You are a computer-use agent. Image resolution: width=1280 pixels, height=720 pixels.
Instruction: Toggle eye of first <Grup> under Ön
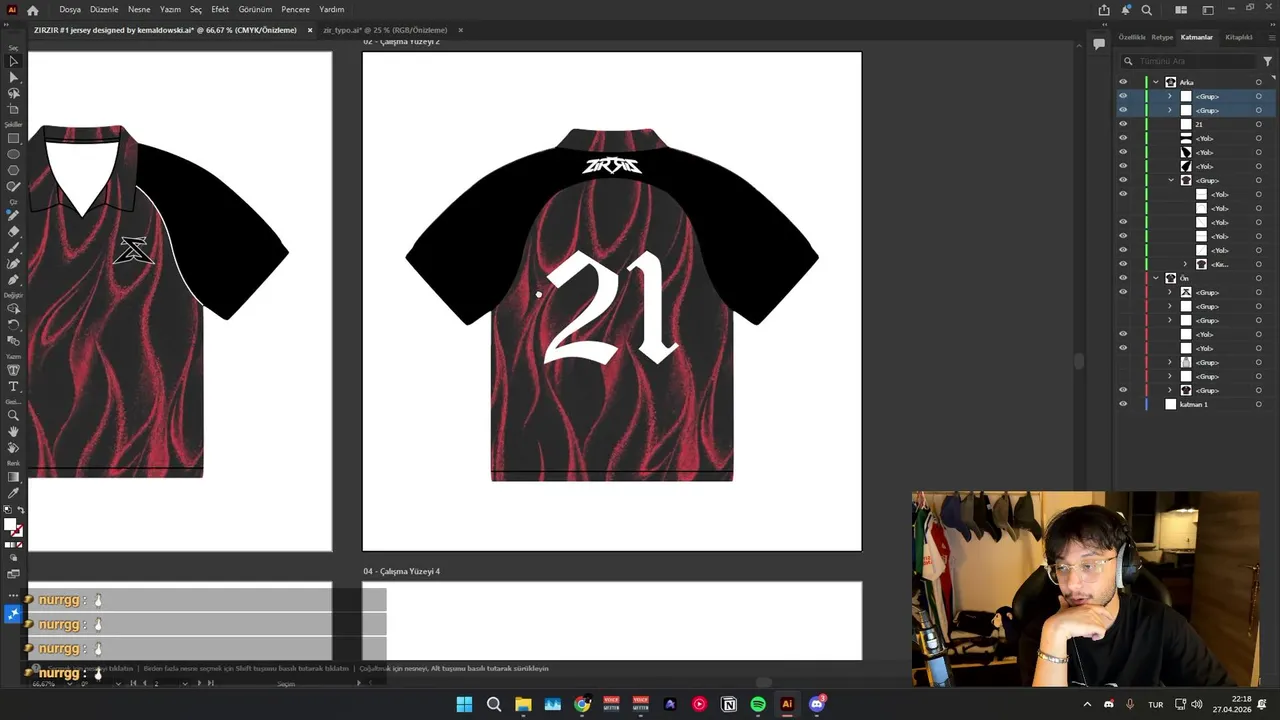tap(1123, 292)
